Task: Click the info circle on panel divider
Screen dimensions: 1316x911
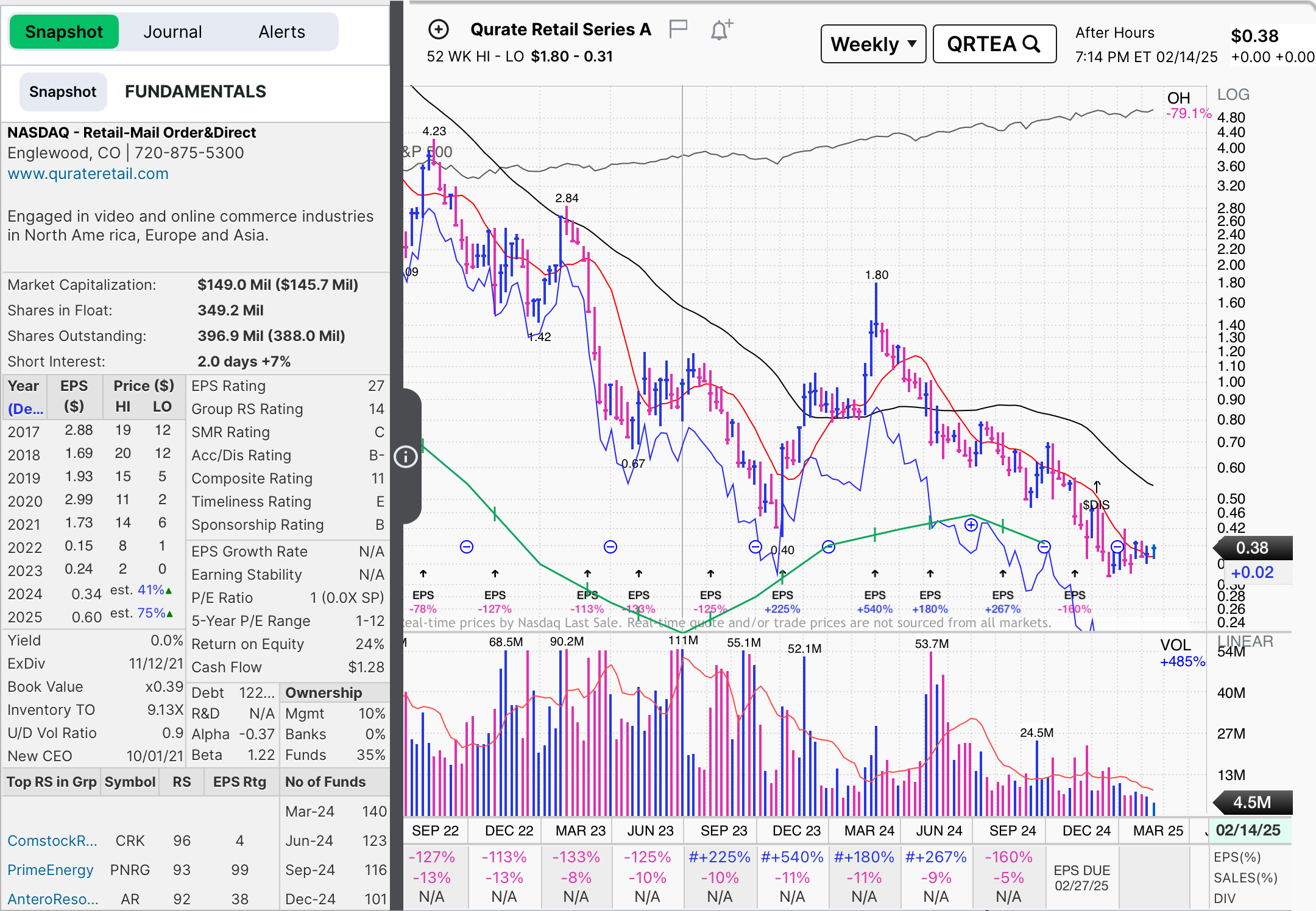Action: coord(406,457)
